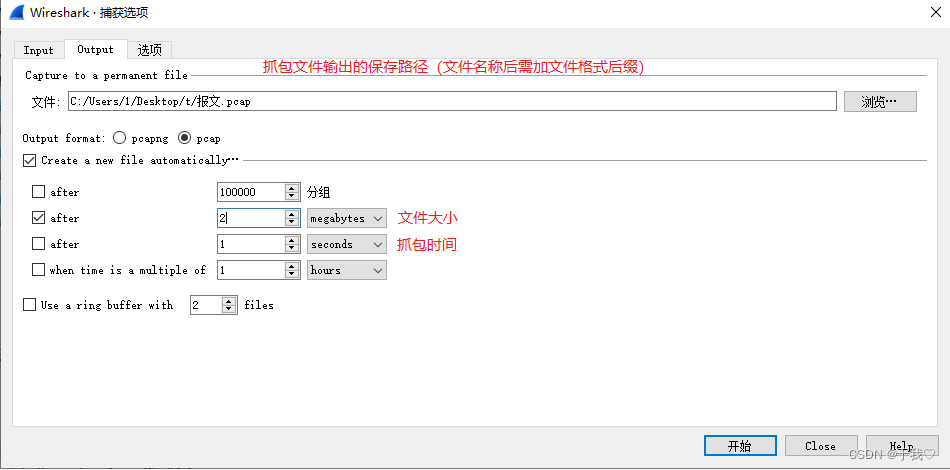Select the Output tab
Viewport: 950px width, 470px height.
(95, 50)
